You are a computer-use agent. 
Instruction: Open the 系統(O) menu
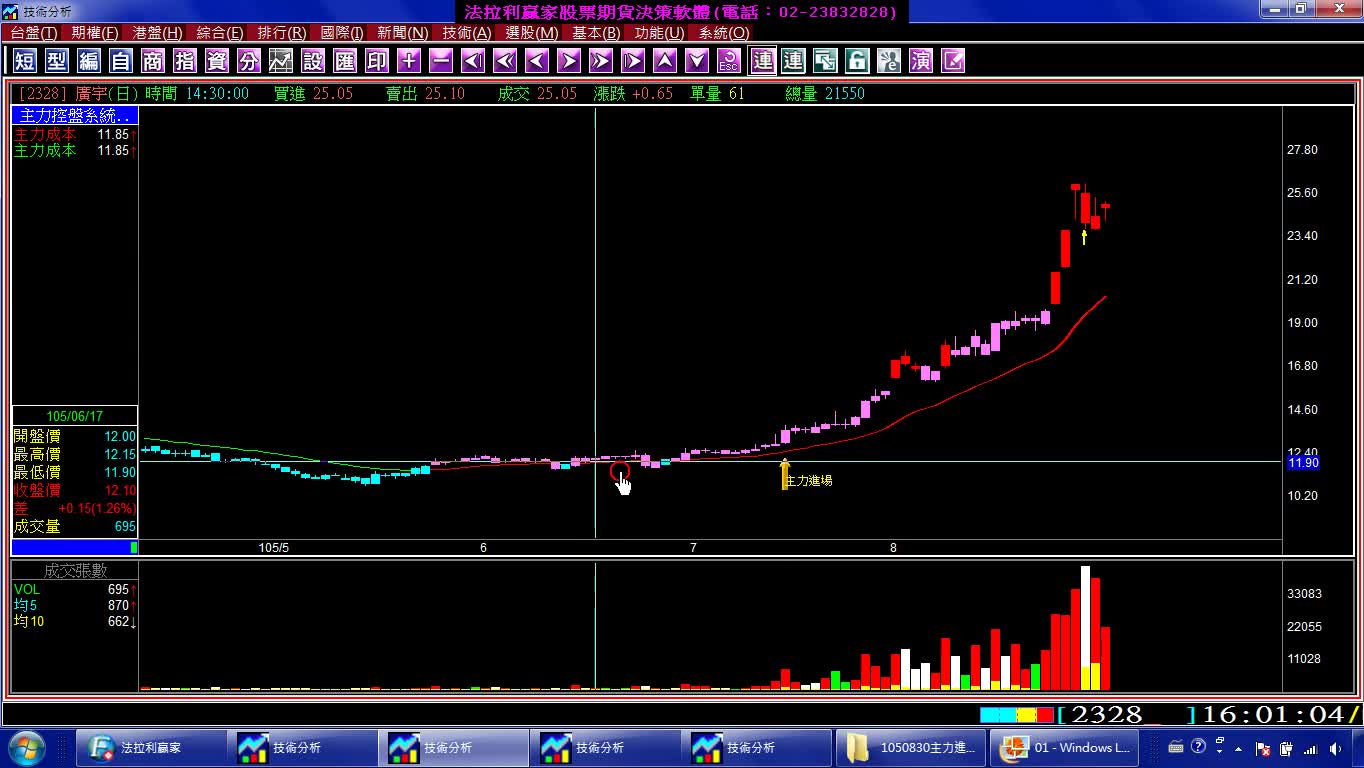tap(724, 33)
